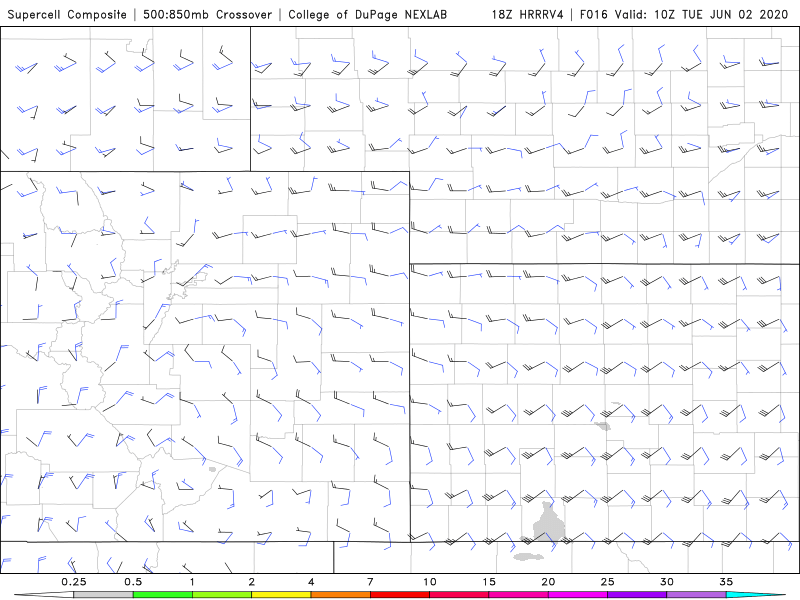
Task: Click the red legend swatch between 7 and 10
Action: click(400, 595)
